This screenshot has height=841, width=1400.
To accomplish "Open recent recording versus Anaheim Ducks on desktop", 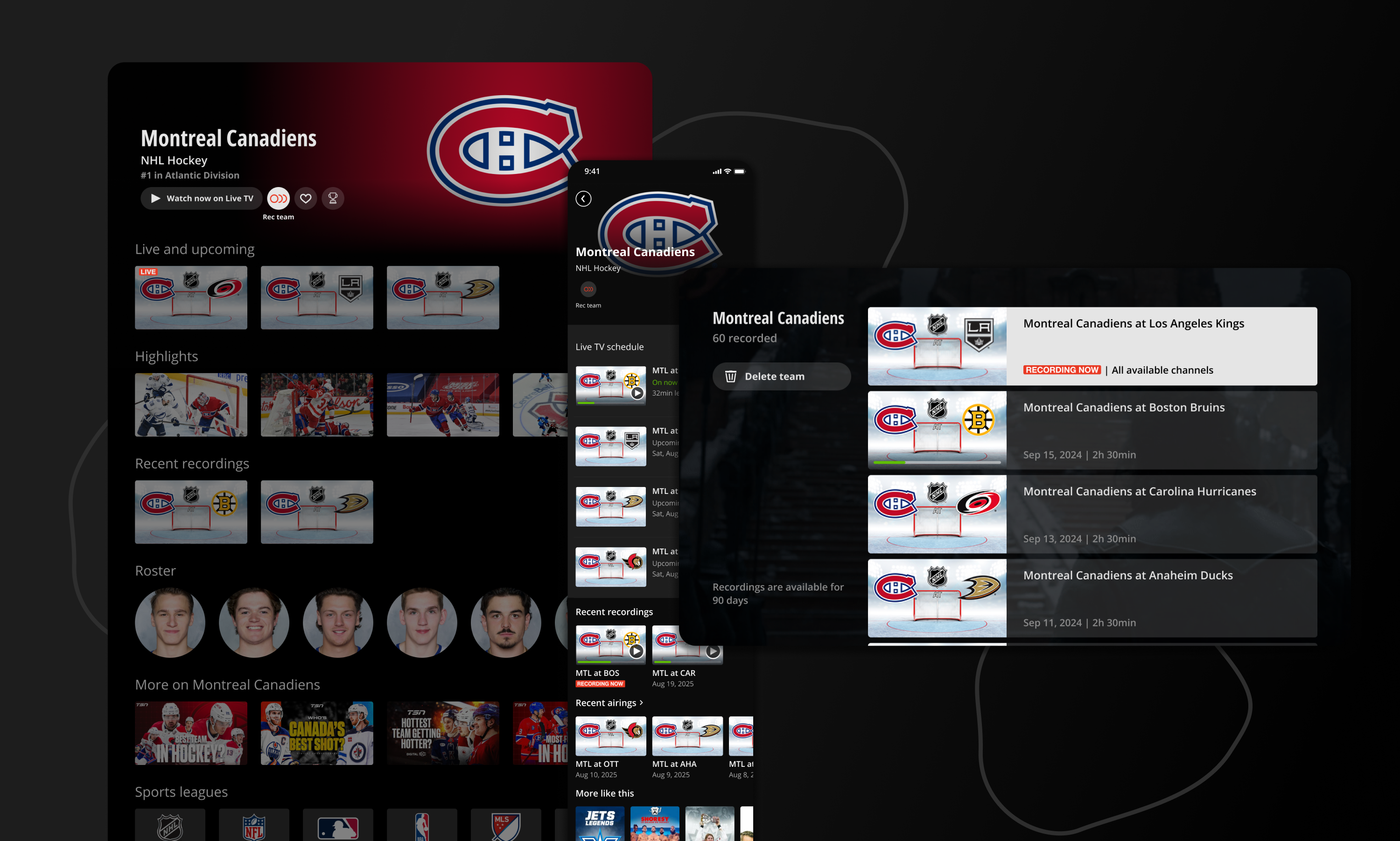I will click(x=317, y=512).
